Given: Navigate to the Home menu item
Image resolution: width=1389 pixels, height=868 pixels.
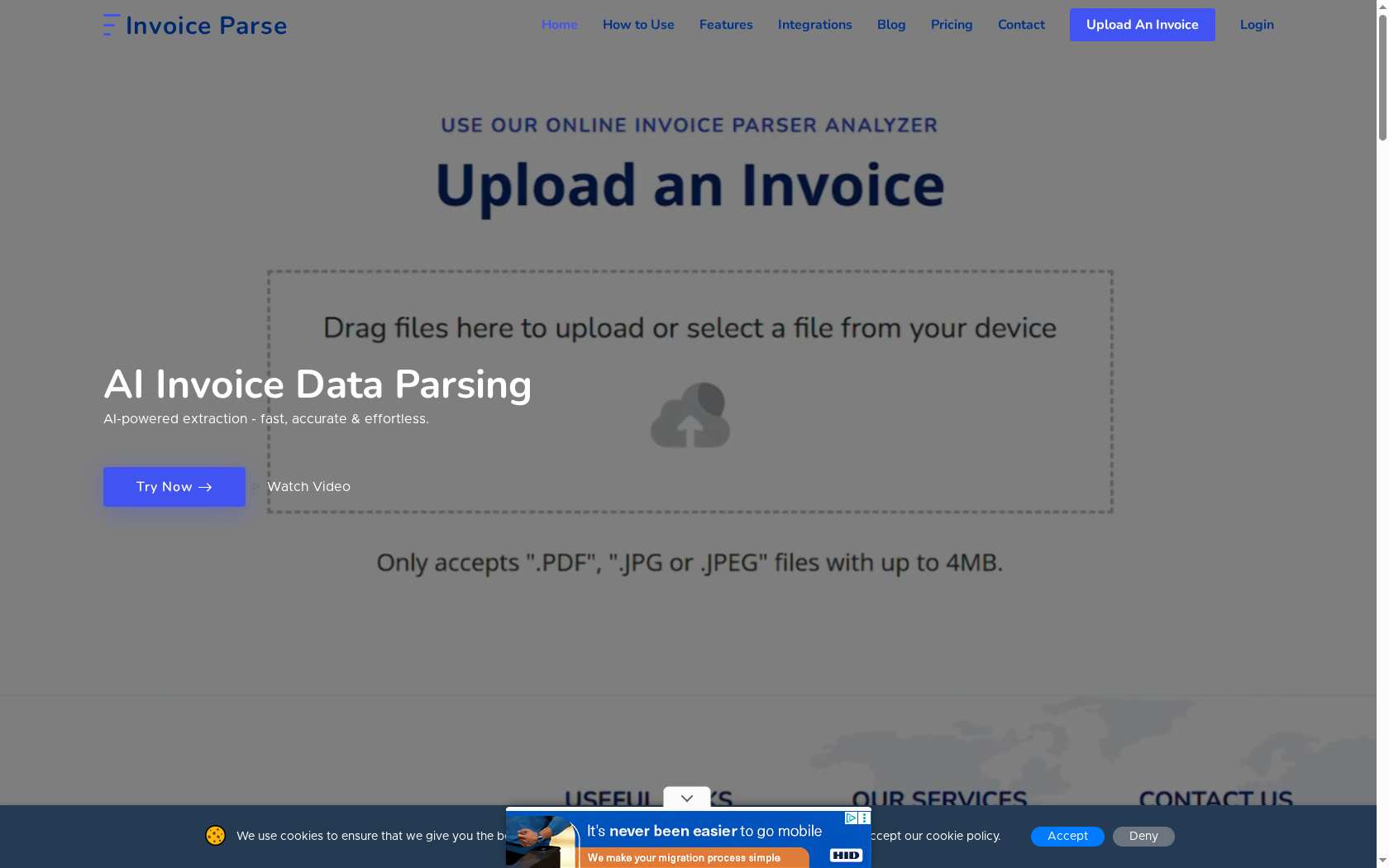Looking at the screenshot, I should [559, 25].
